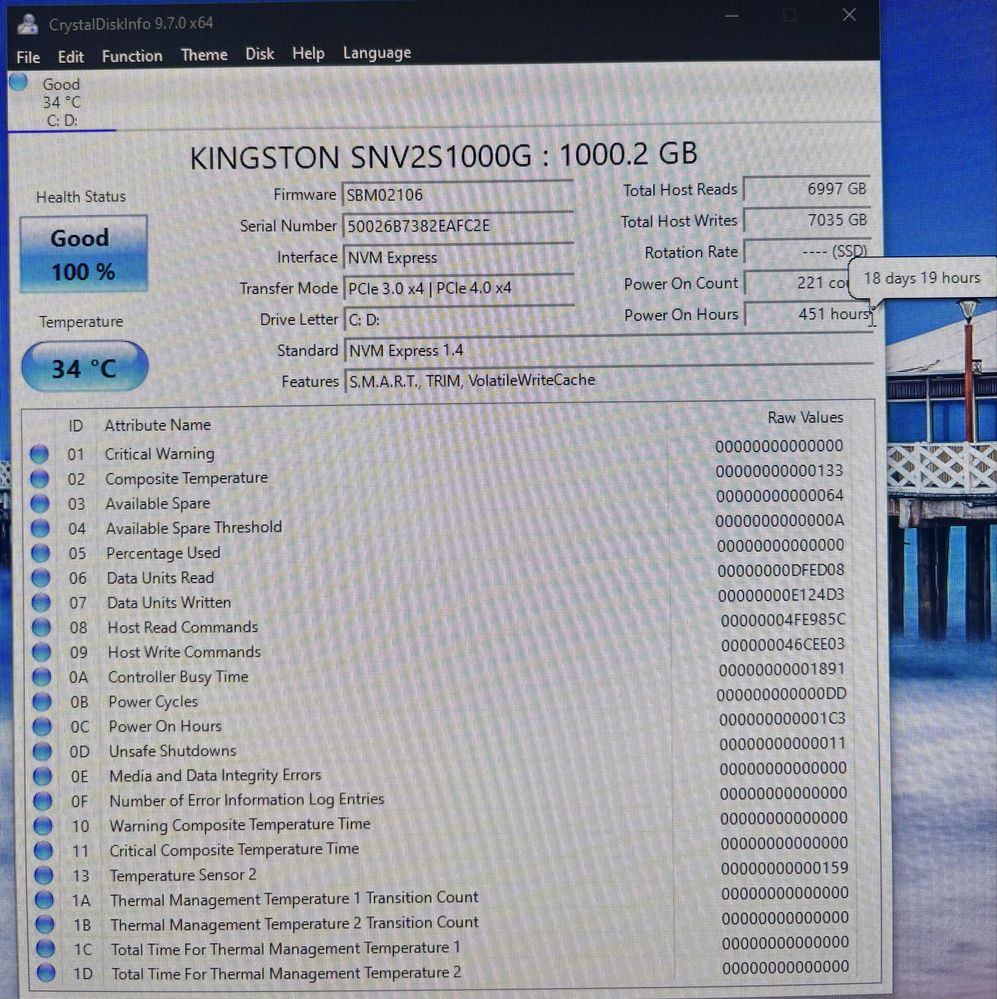Viewport: 997px width, 999px height.
Task: Open the Disk menu
Action: pos(260,54)
